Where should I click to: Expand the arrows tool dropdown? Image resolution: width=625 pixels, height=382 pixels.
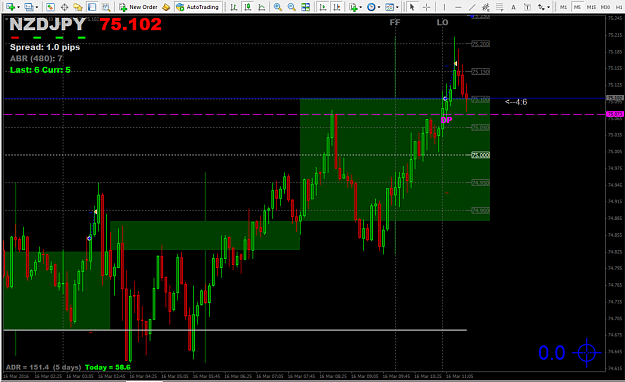pyautogui.click(x=548, y=7)
